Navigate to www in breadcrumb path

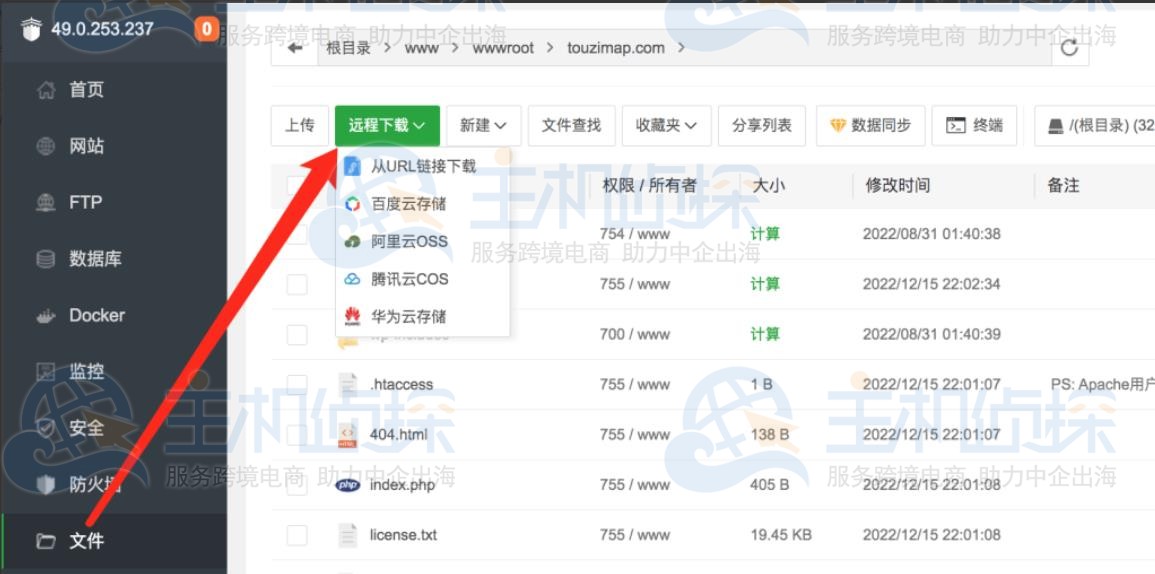421,48
